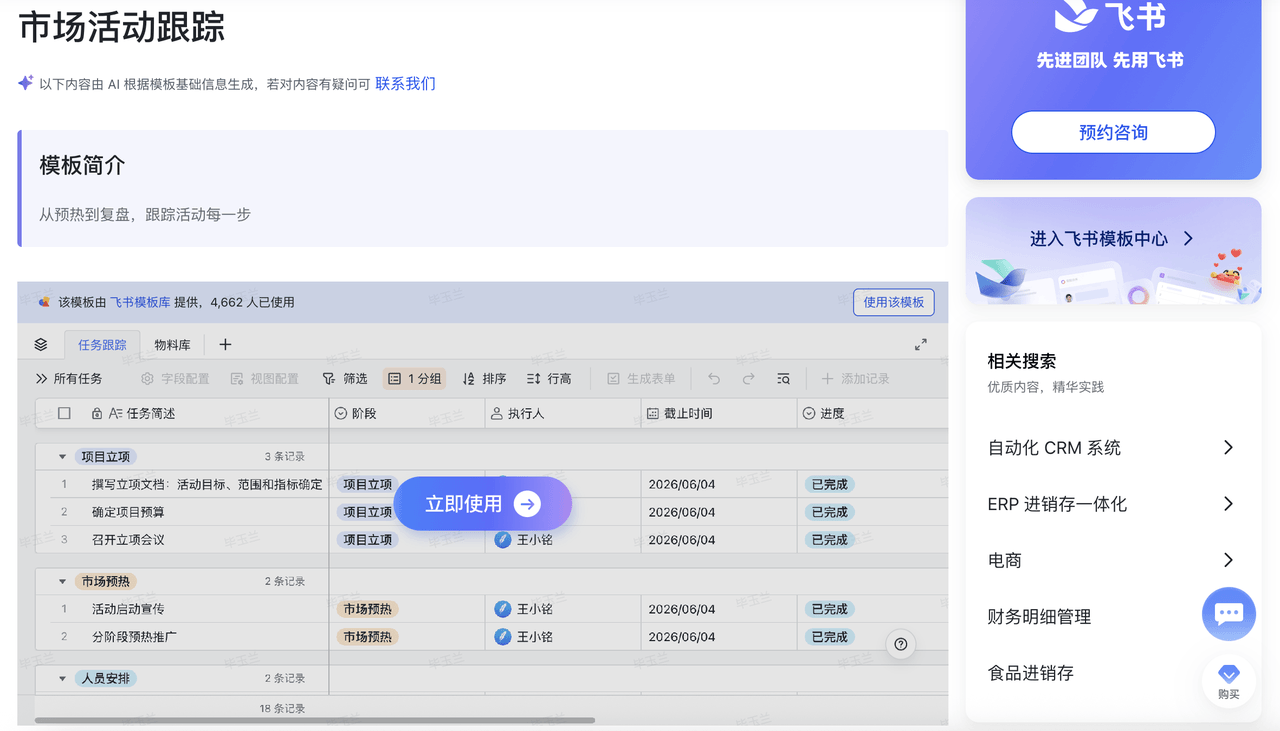Click the 联系我们 link
1280x731 pixels.
coord(405,84)
